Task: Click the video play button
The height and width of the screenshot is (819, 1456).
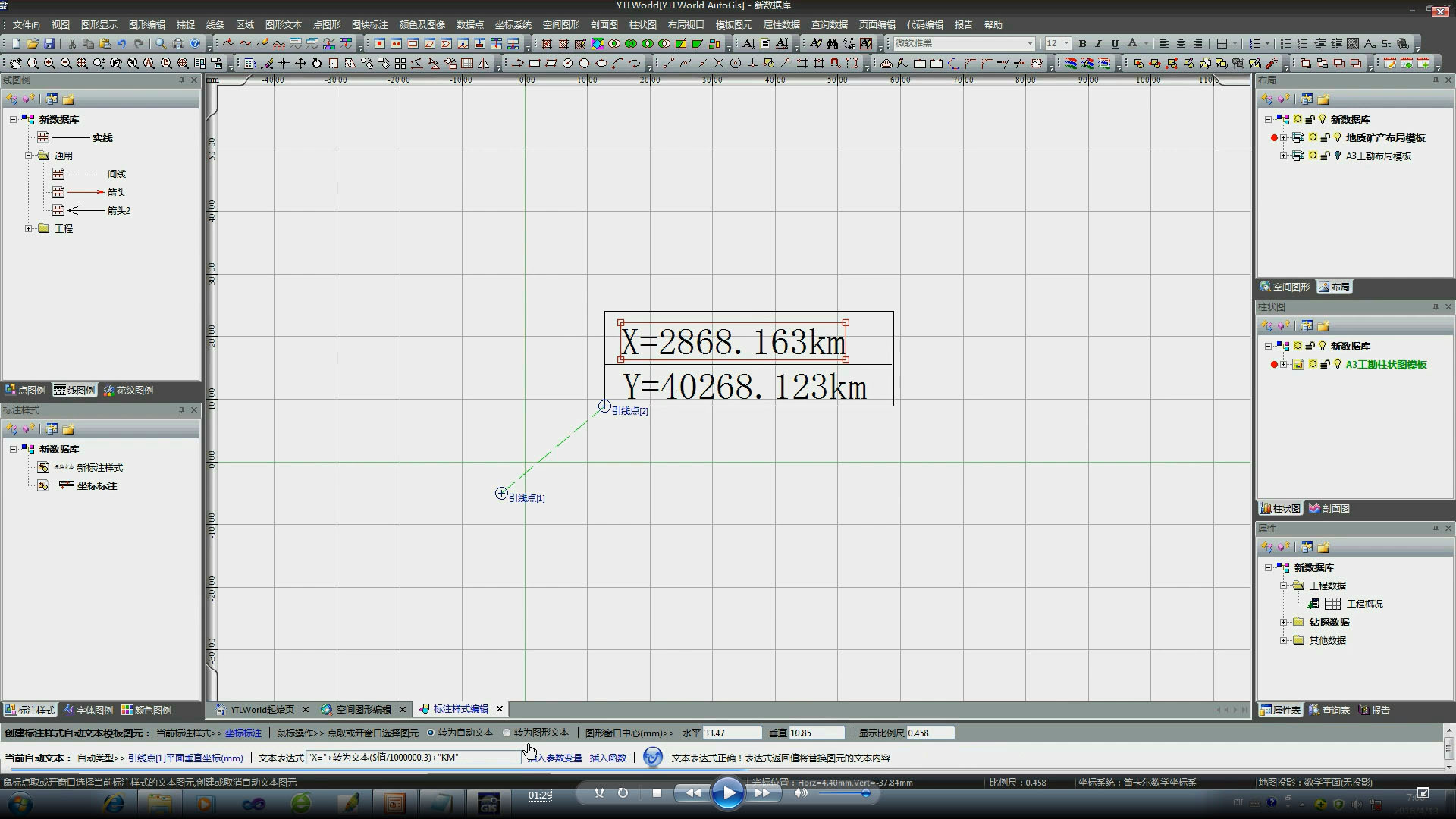Action: (728, 793)
